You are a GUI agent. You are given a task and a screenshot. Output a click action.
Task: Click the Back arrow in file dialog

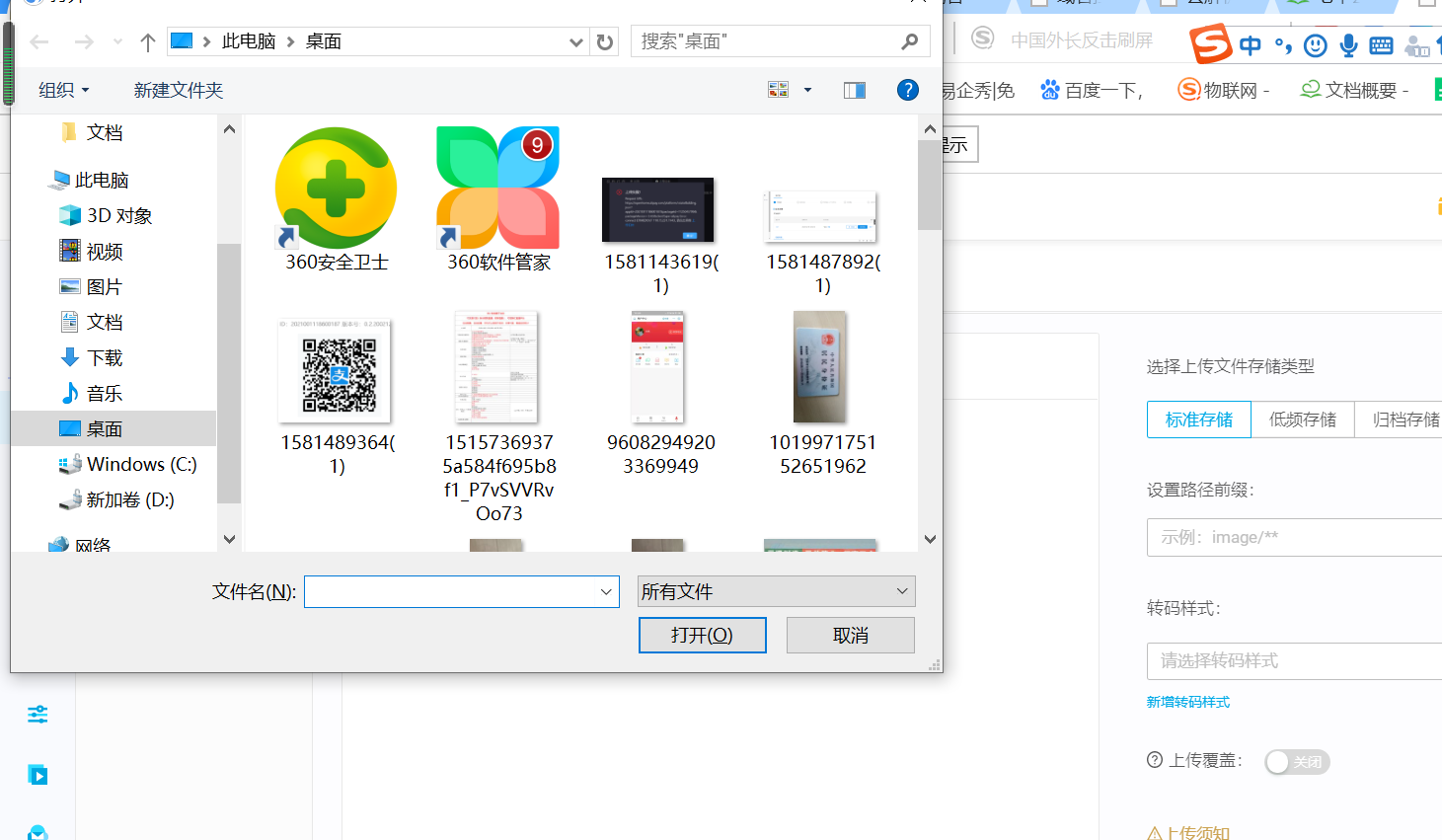pyautogui.click(x=39, y=41)
